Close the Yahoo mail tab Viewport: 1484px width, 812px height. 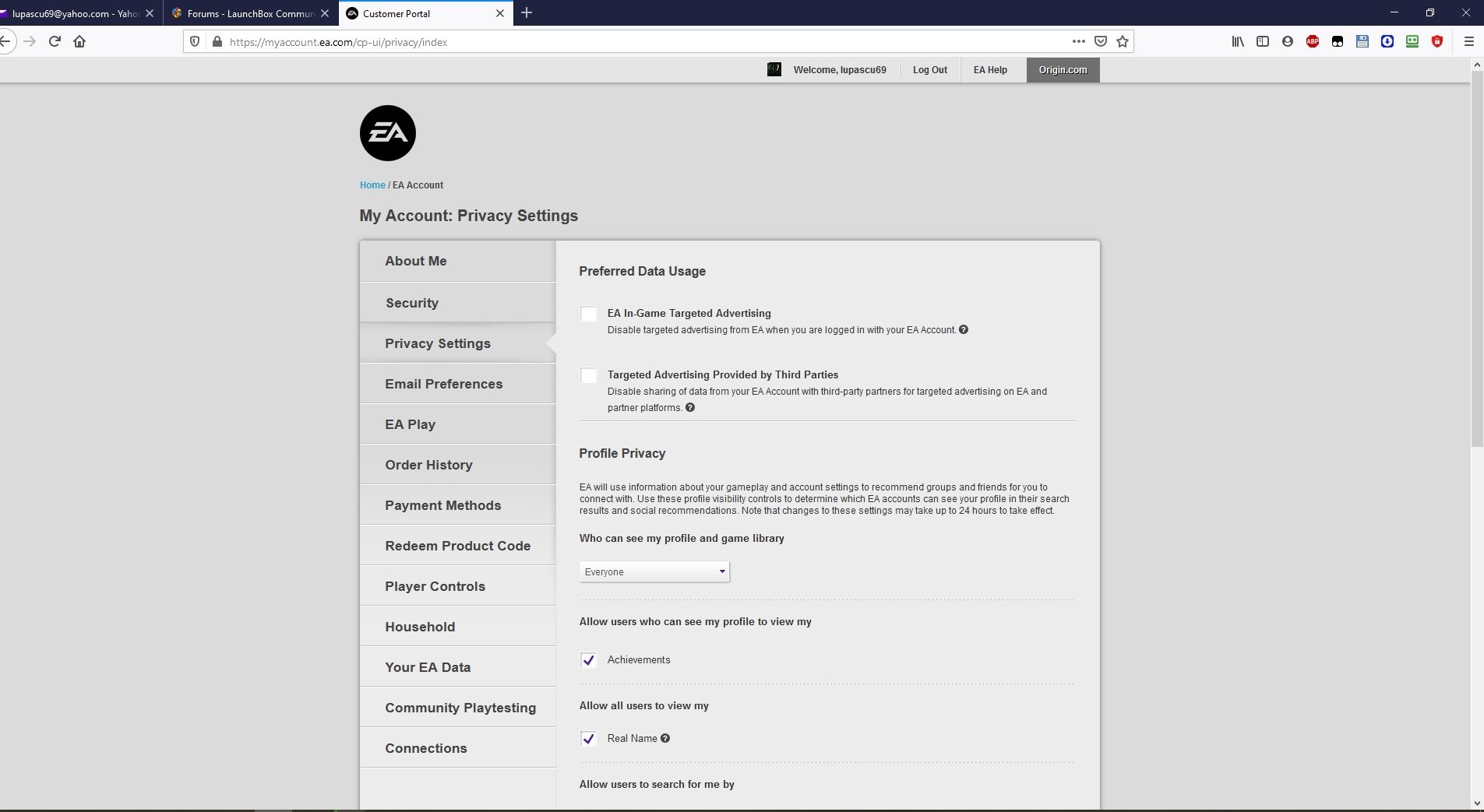coord(150,13)
